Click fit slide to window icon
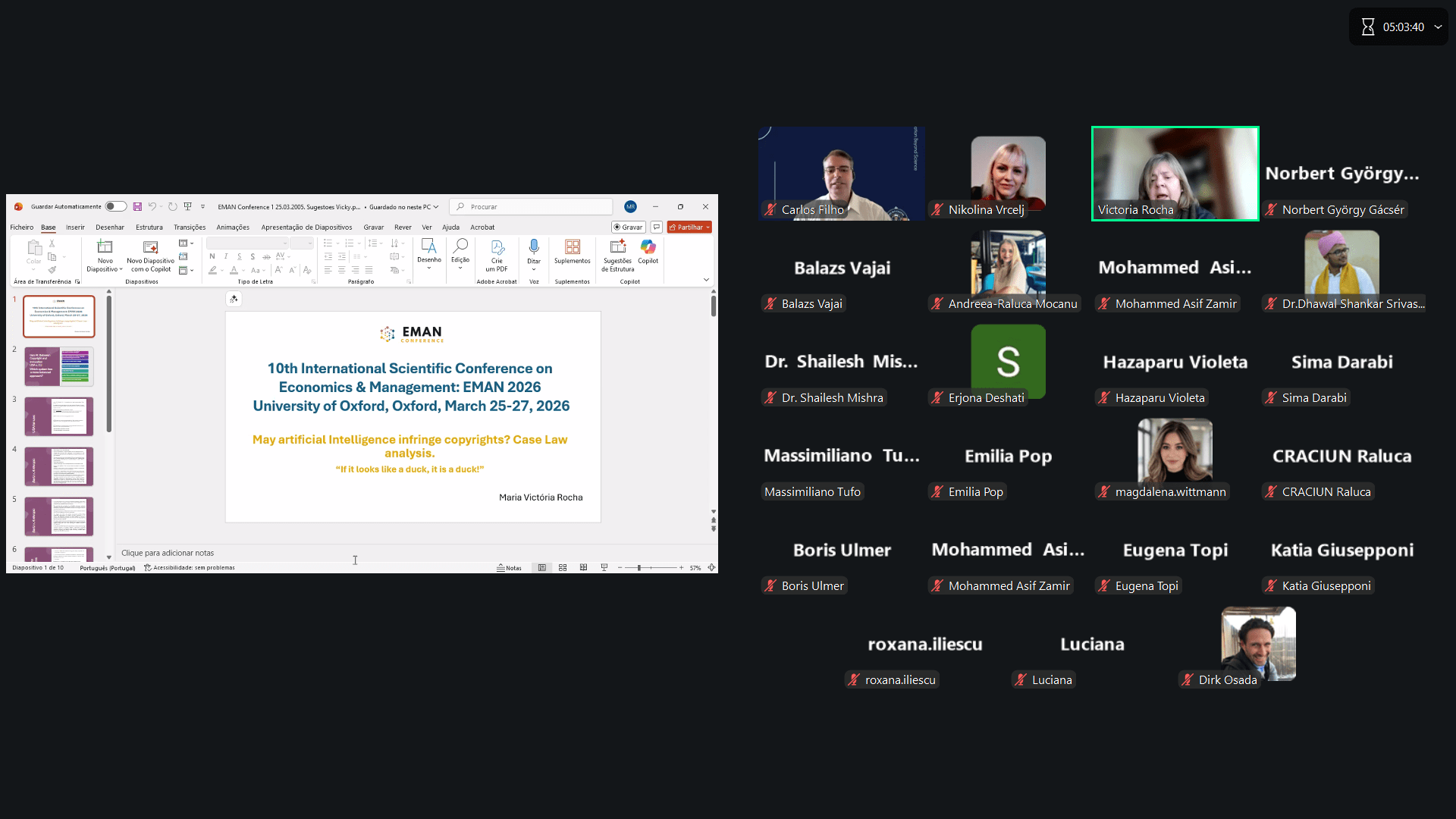The image size is (1456, 819). pos(711,567)
